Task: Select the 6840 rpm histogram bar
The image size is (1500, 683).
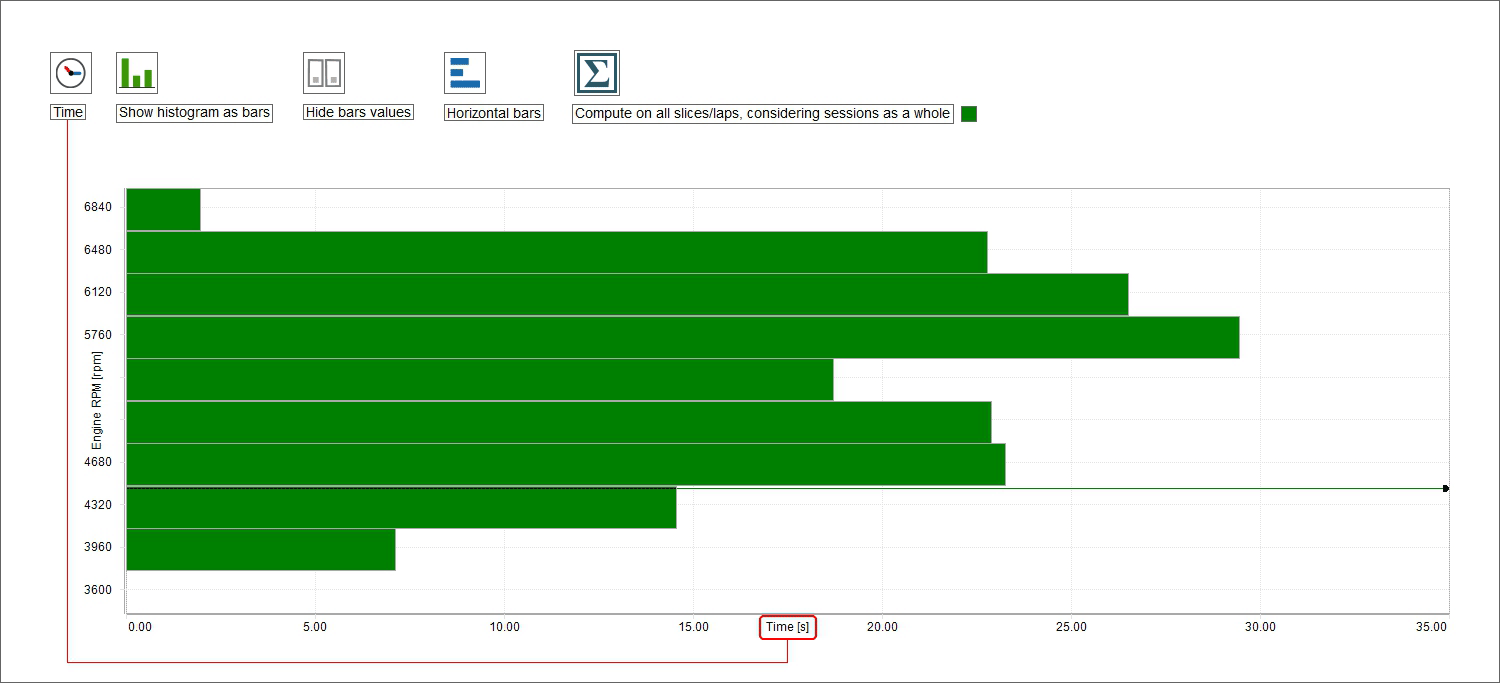Action: tap(163, 209)
